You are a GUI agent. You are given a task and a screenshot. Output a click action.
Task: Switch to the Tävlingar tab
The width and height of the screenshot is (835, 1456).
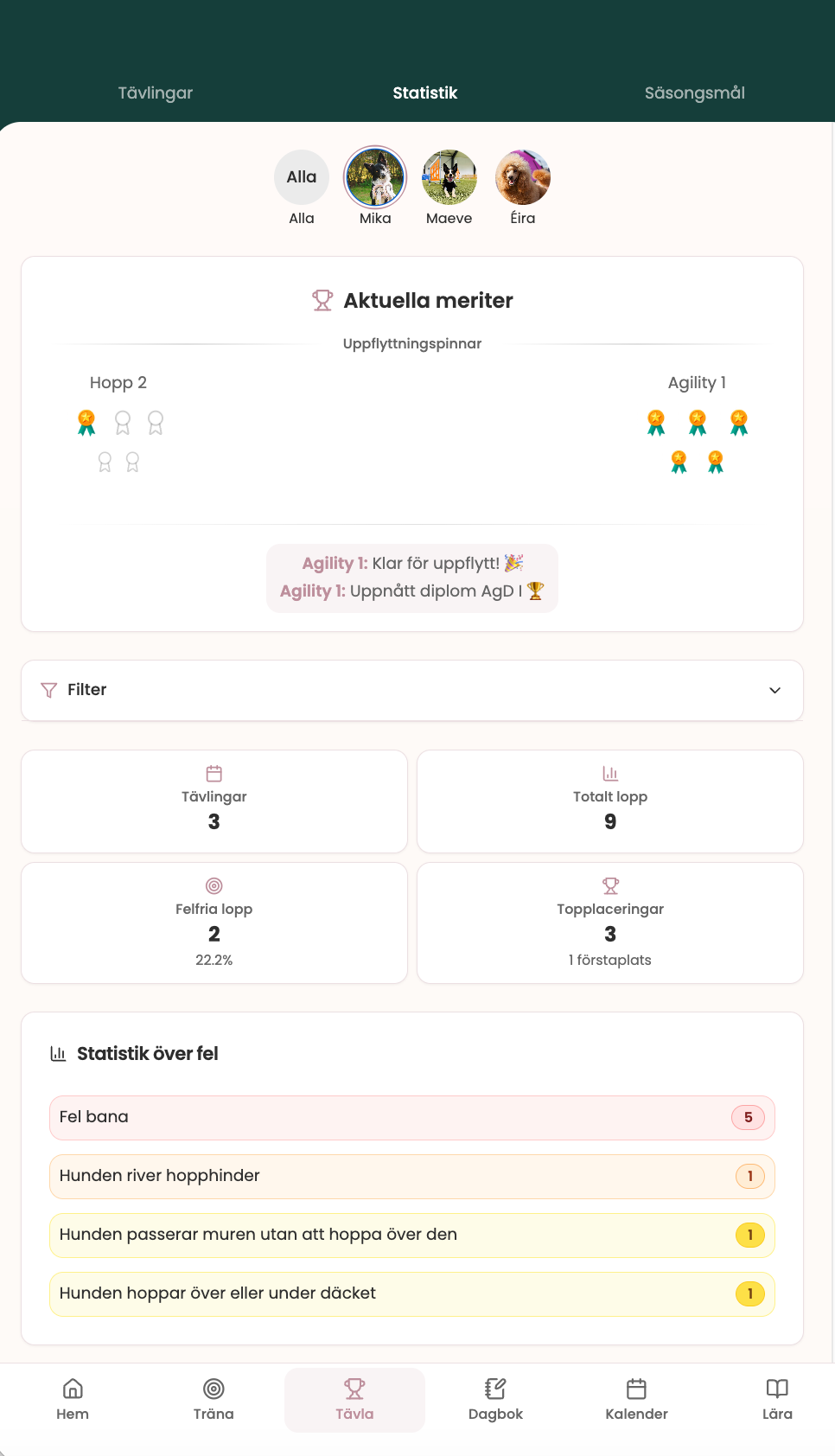click(x=156, y=93)
